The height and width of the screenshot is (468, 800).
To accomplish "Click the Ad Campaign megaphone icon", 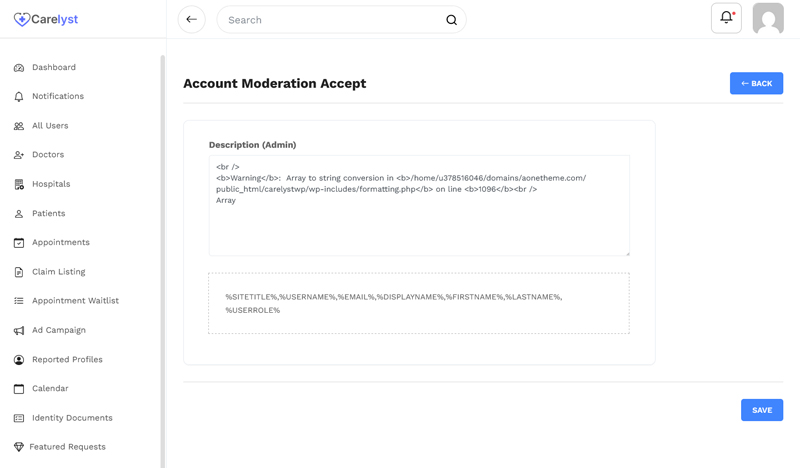I will tap(19, 331).
